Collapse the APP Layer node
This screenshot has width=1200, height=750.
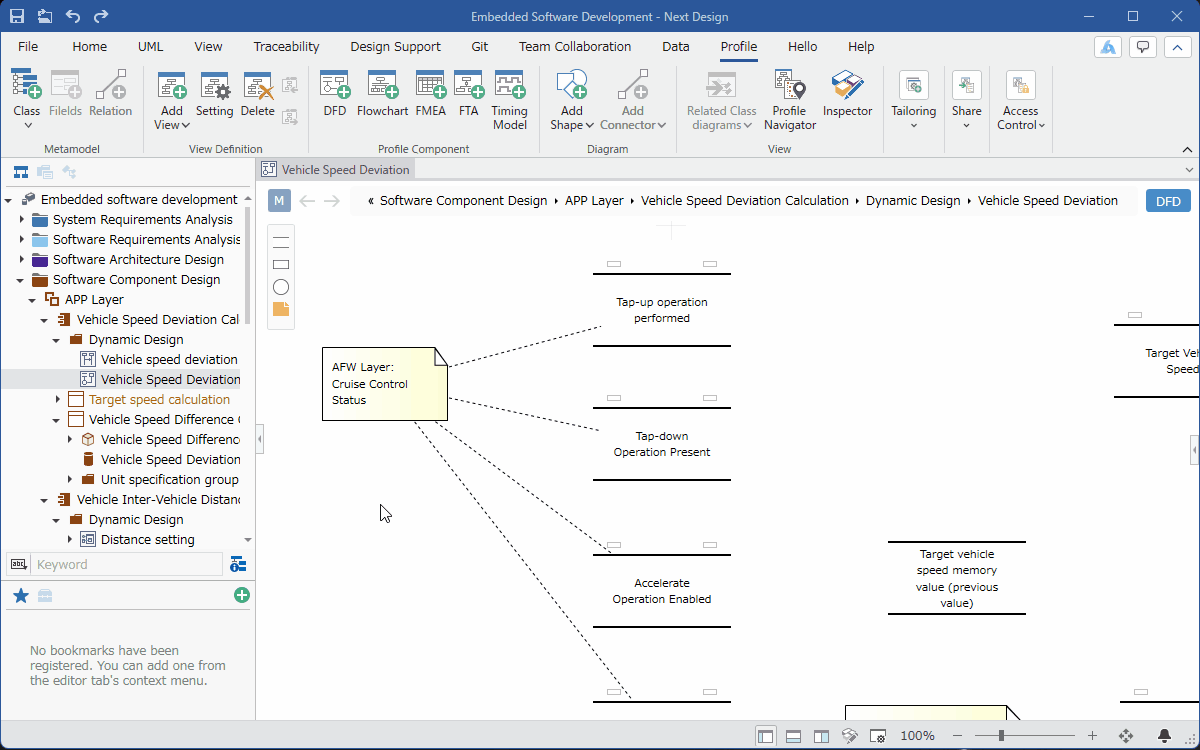33,300
